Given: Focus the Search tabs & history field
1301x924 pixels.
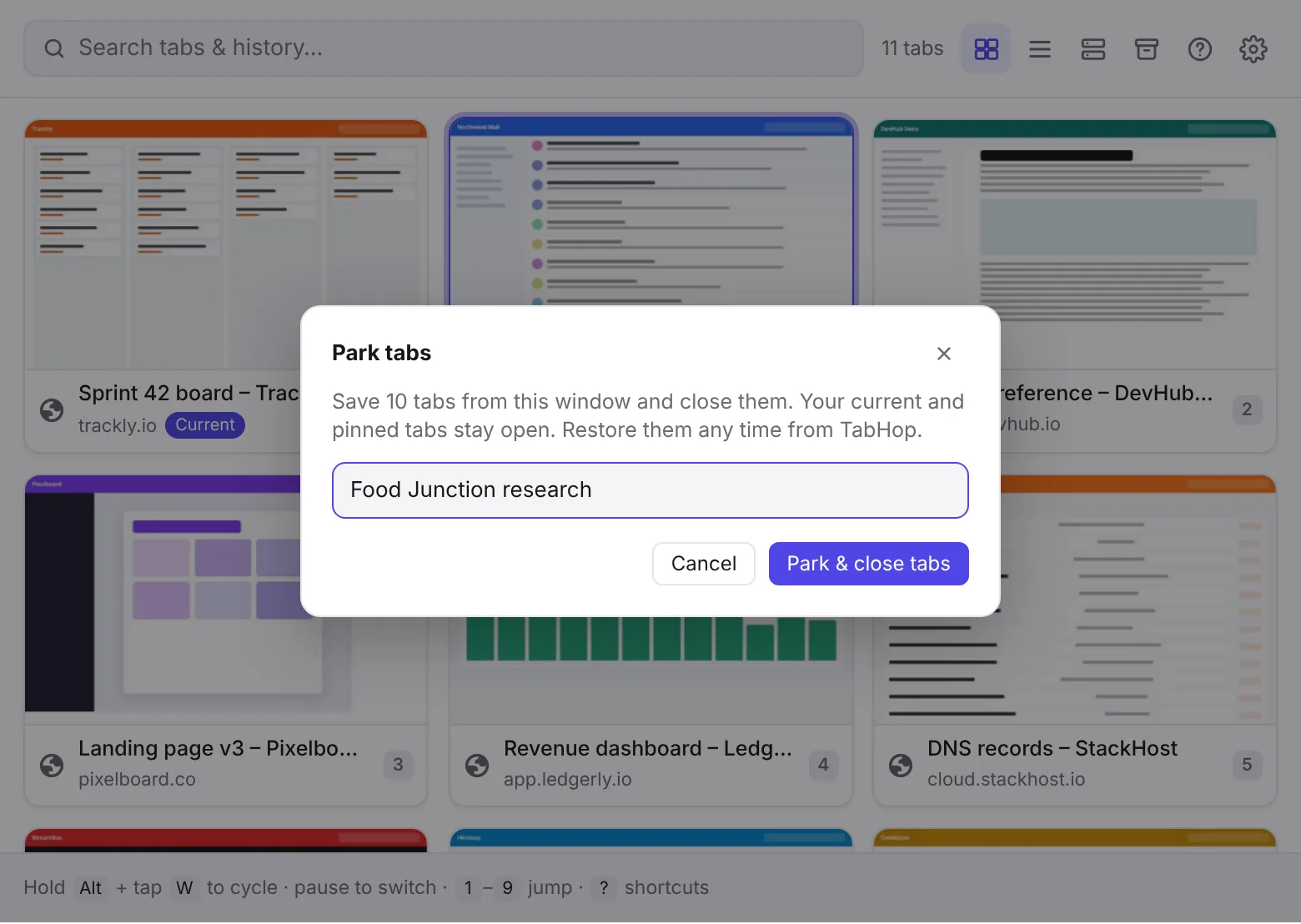Looking at the screenshot, I should [444, 48].
